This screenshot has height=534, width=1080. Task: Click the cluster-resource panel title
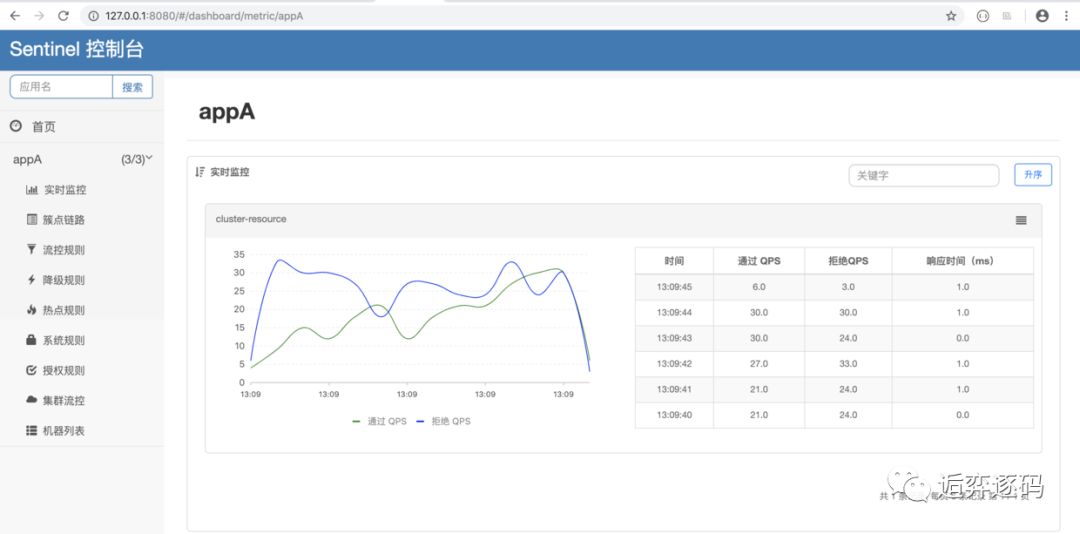[251, 219]
